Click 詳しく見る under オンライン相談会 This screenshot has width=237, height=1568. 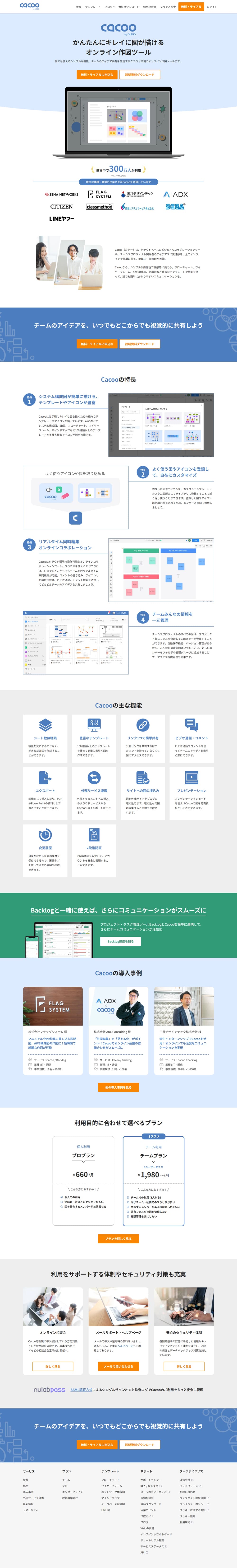click(x=53, y=1367)
